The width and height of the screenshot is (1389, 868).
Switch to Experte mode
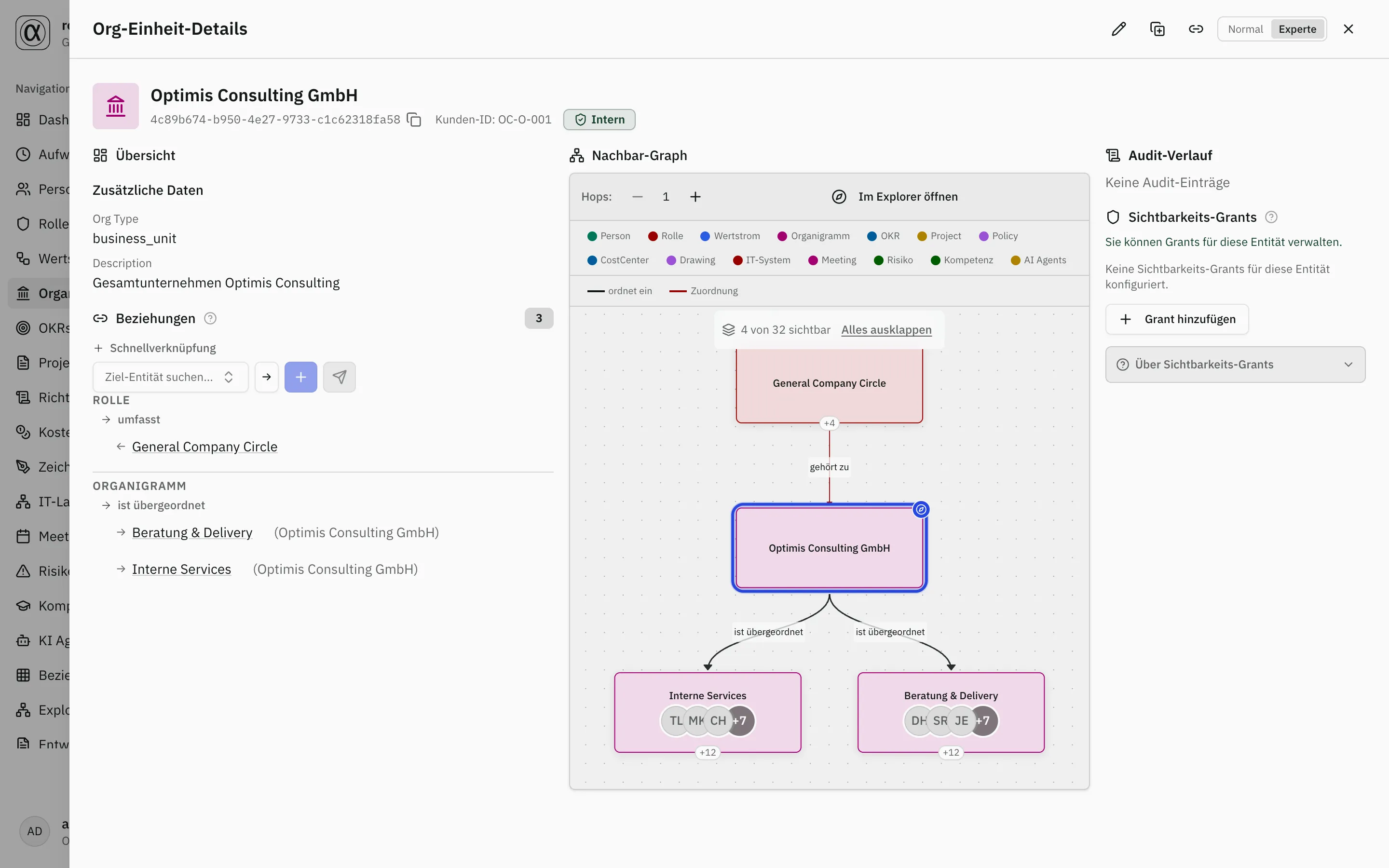click(x=1297, y=29)
